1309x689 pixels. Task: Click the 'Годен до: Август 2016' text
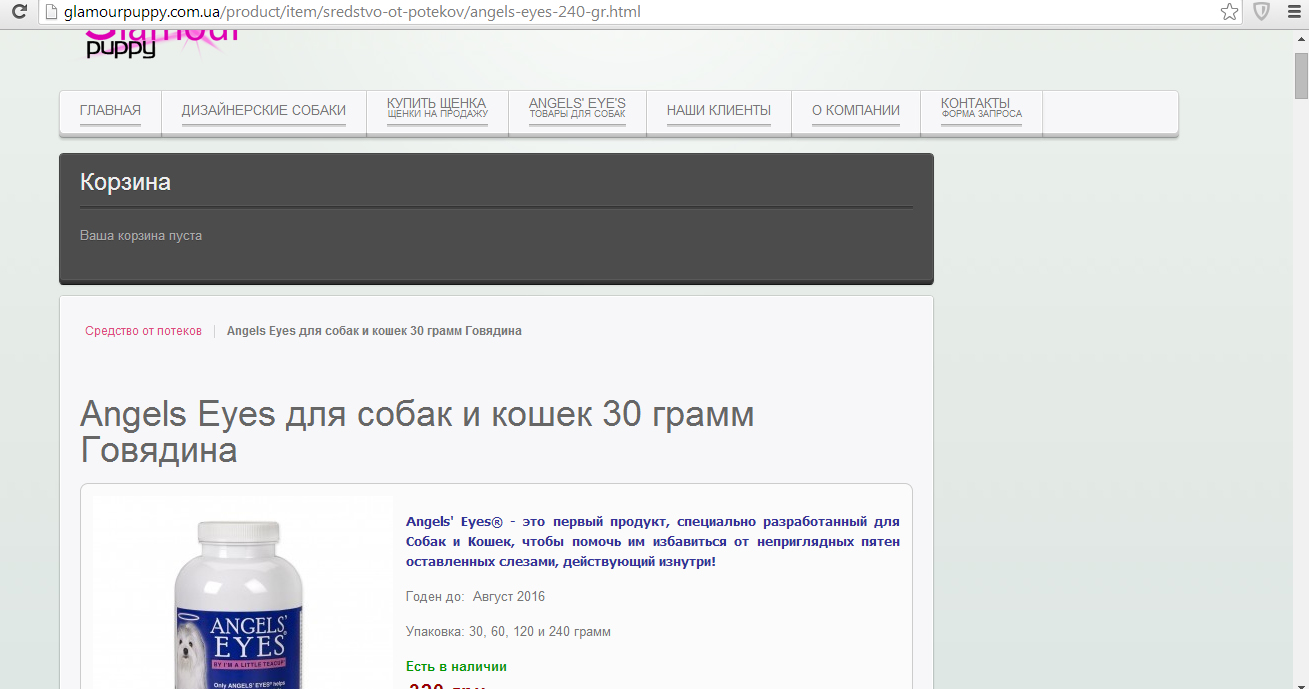tap(475, 597)
